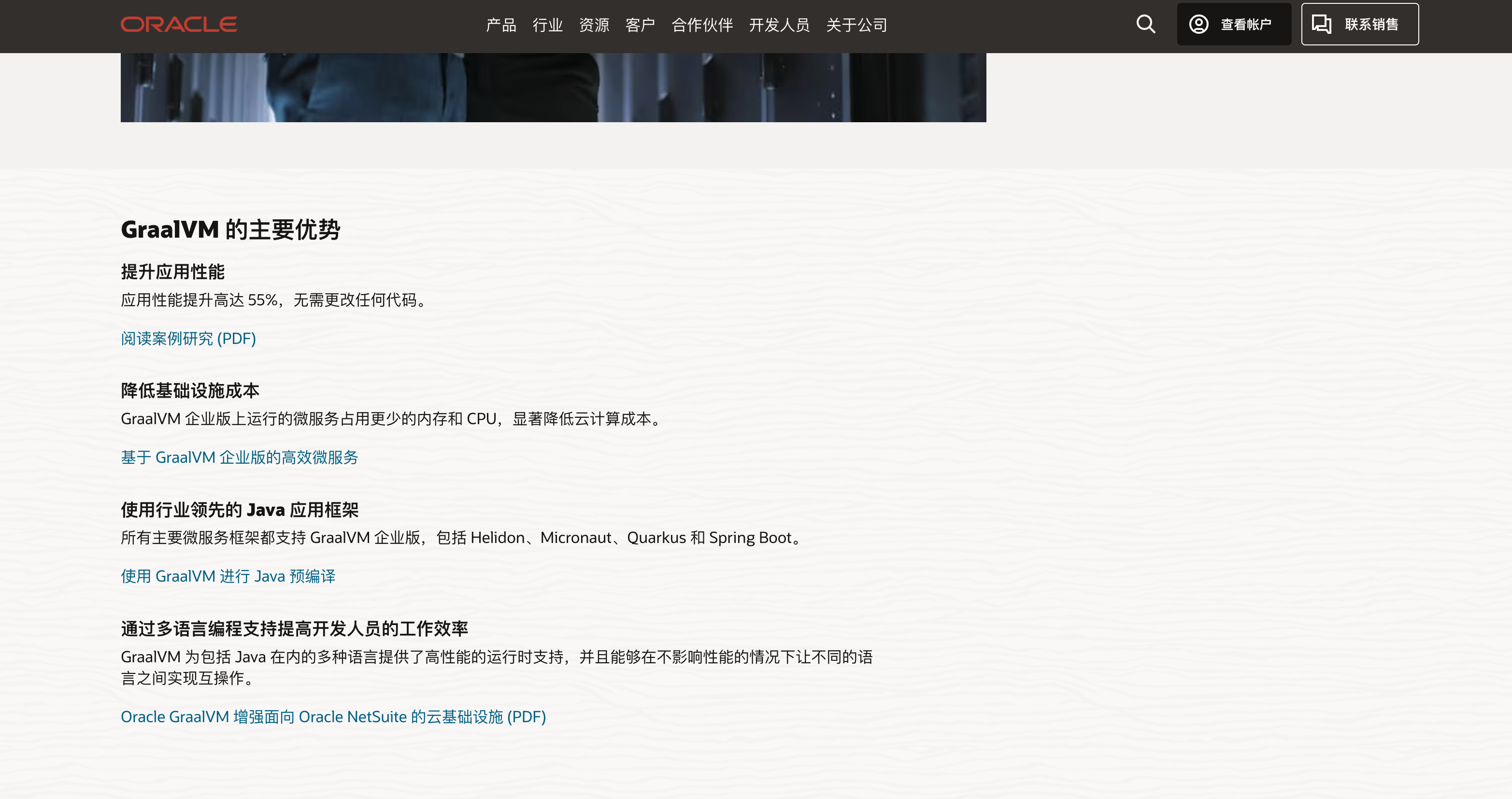This screenshot has height=799, width=1512.
Task: Click the paragraph beginning GraalVM 为包括 Java
Action: tap(497, 667)
